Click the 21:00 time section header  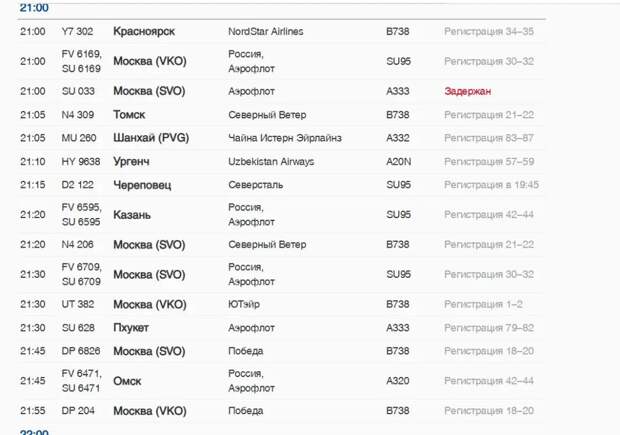pyautogui.click(x=34, y=8)
